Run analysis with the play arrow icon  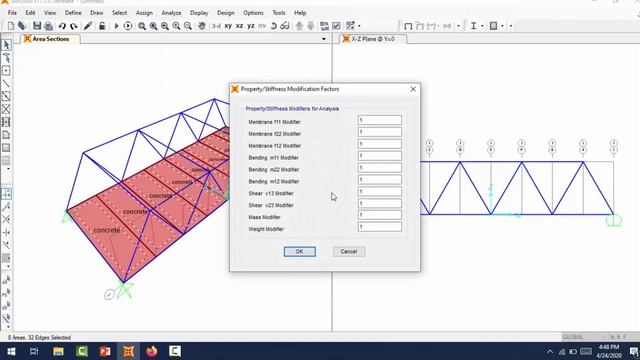116,26
